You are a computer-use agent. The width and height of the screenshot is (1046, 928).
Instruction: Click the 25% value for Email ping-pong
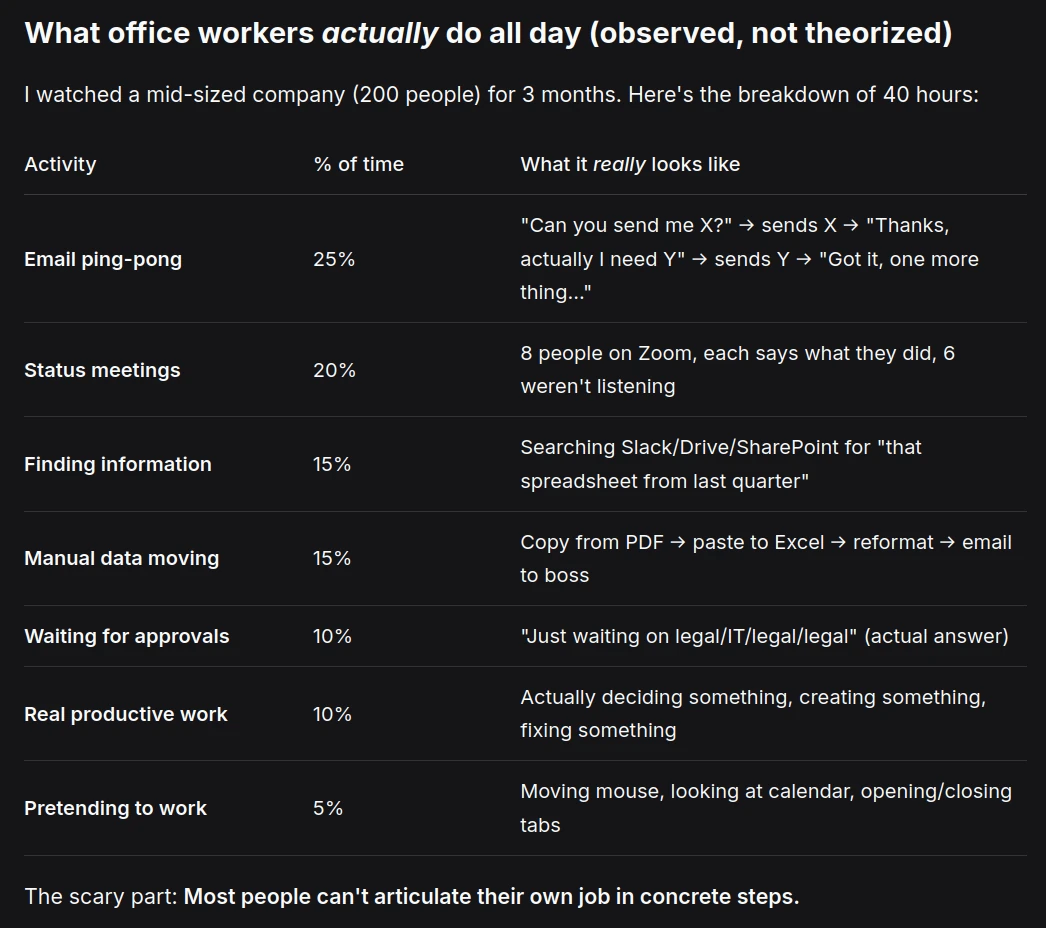pyautogui.click(x=334, y=259)
